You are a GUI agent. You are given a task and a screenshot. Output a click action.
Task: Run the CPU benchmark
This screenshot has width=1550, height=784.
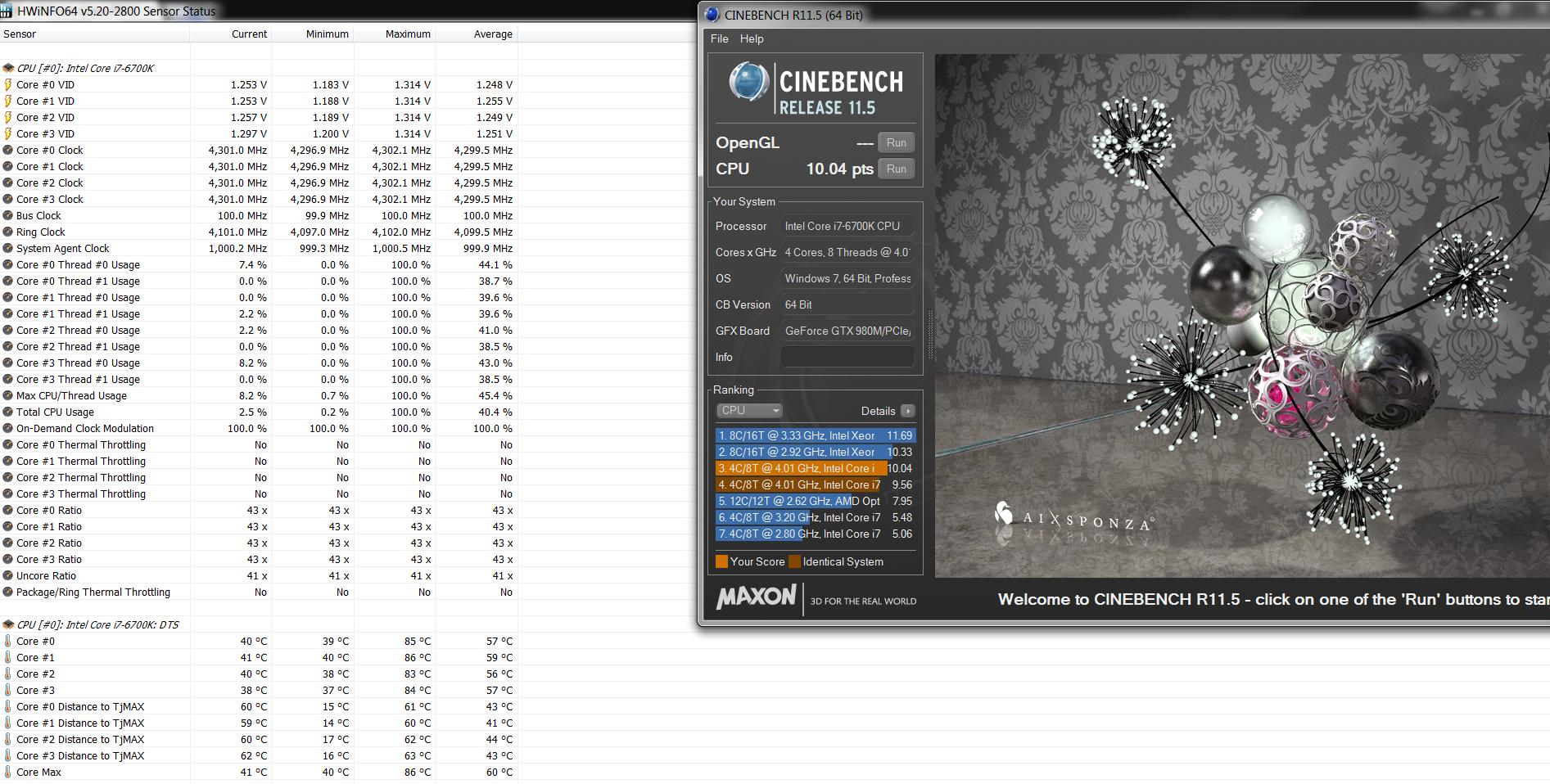[x=897, y=169]
